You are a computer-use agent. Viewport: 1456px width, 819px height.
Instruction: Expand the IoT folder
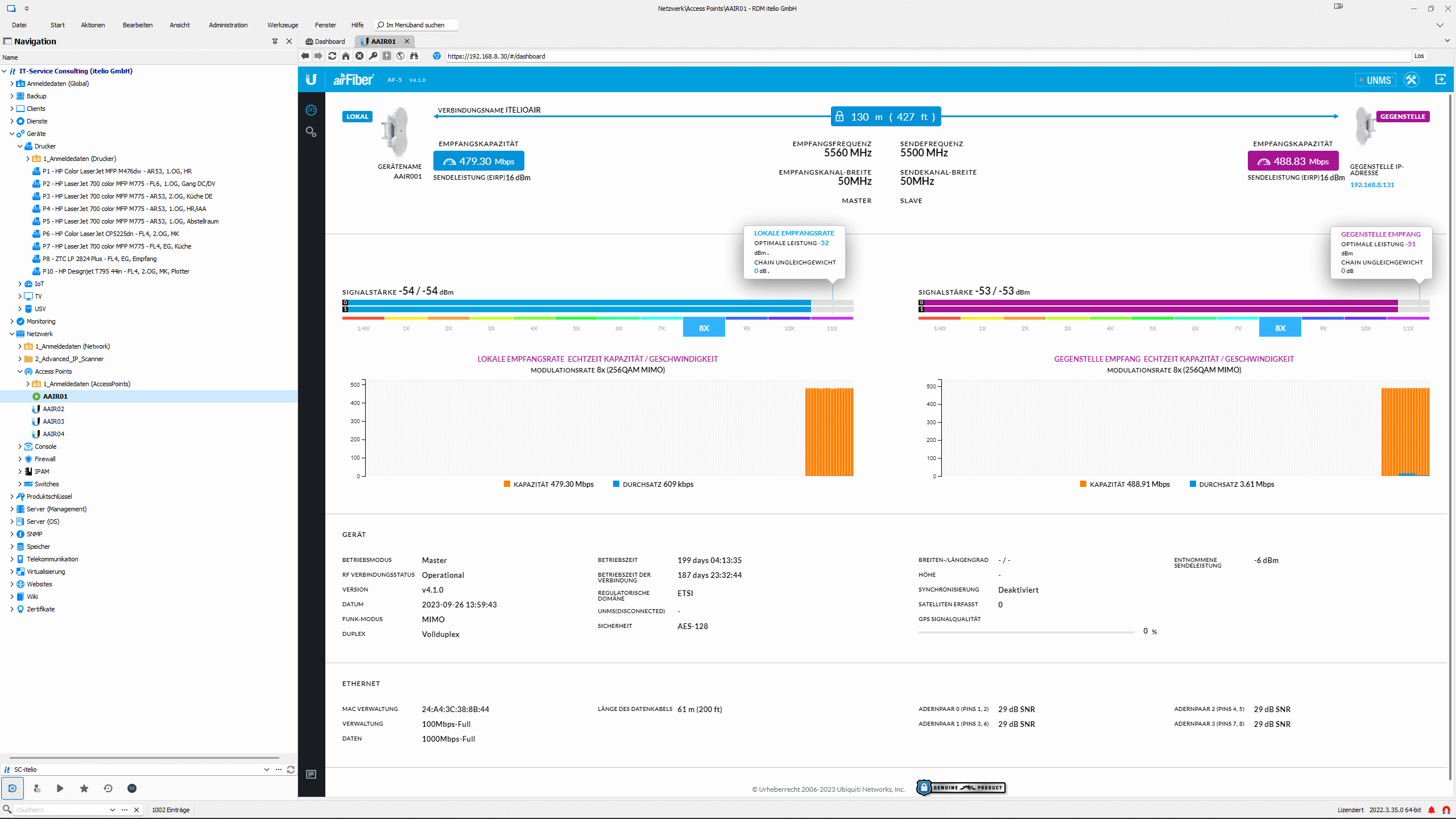[x=19, y=284]
